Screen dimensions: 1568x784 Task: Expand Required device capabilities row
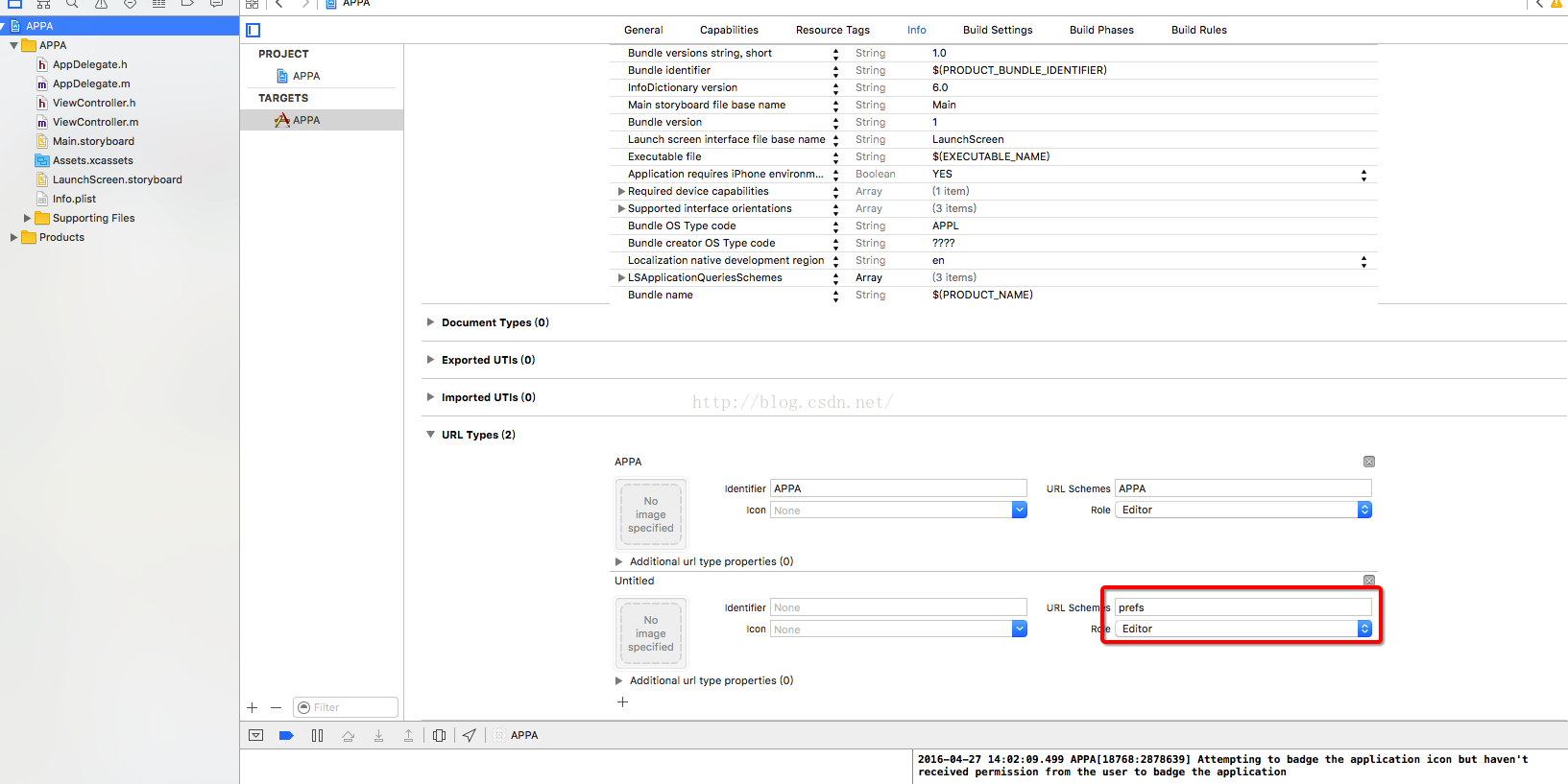coord(621,192)
